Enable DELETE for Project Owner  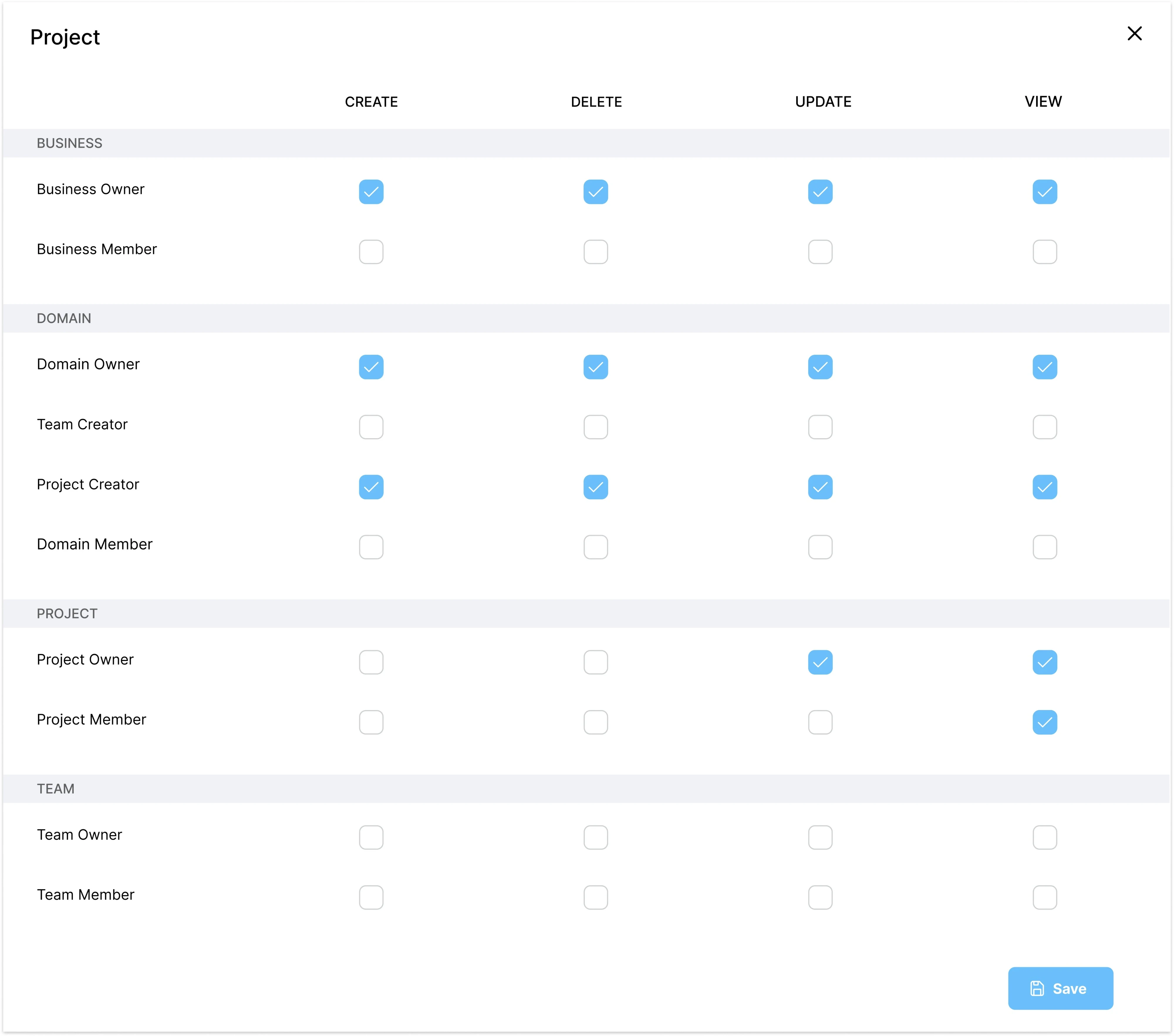pyautogui.click(x=596, y=662)
